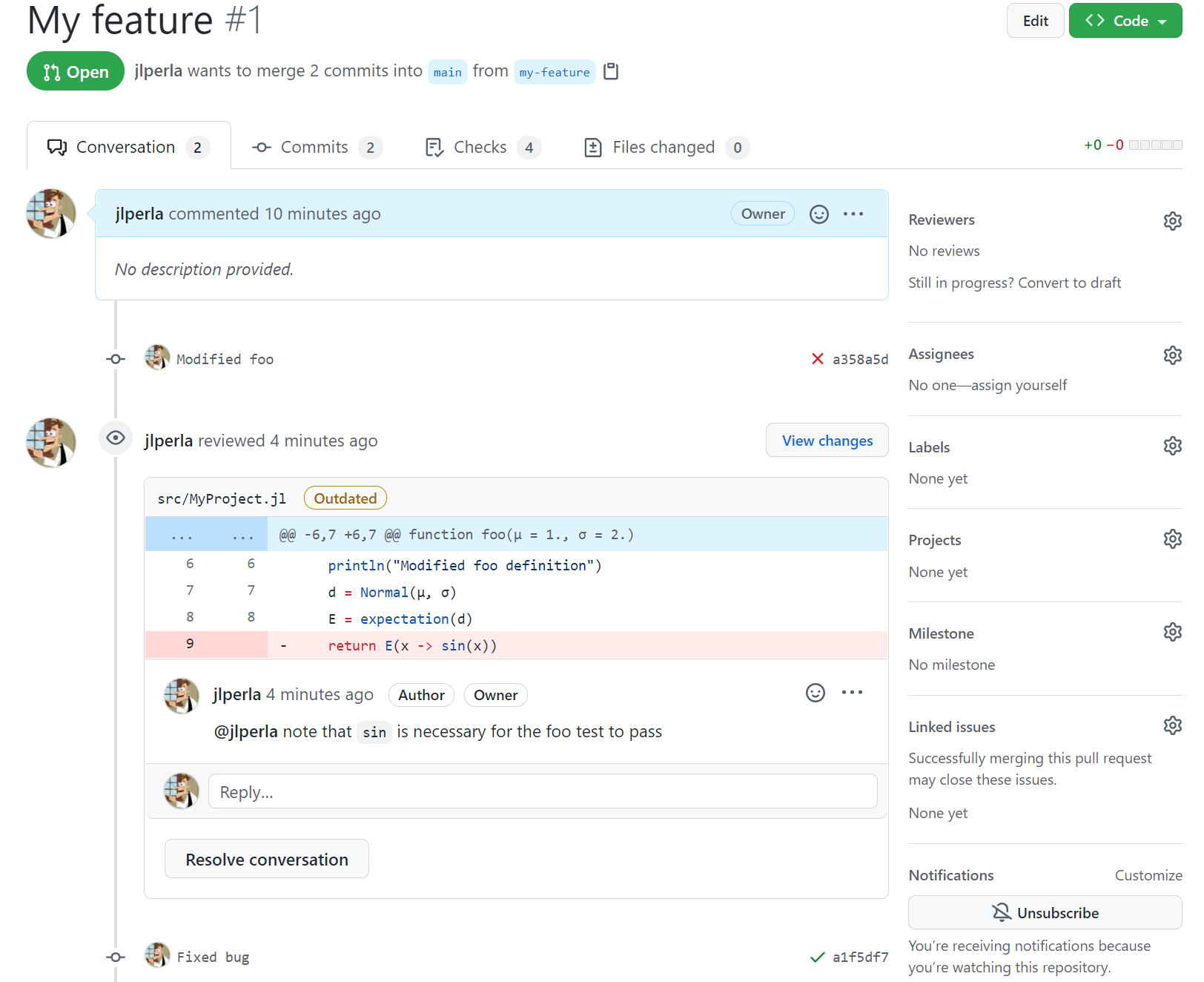Add emoji reaction to review comment
The height and width of the screenshot is (982, 1204).
click(x=815, y=693)
